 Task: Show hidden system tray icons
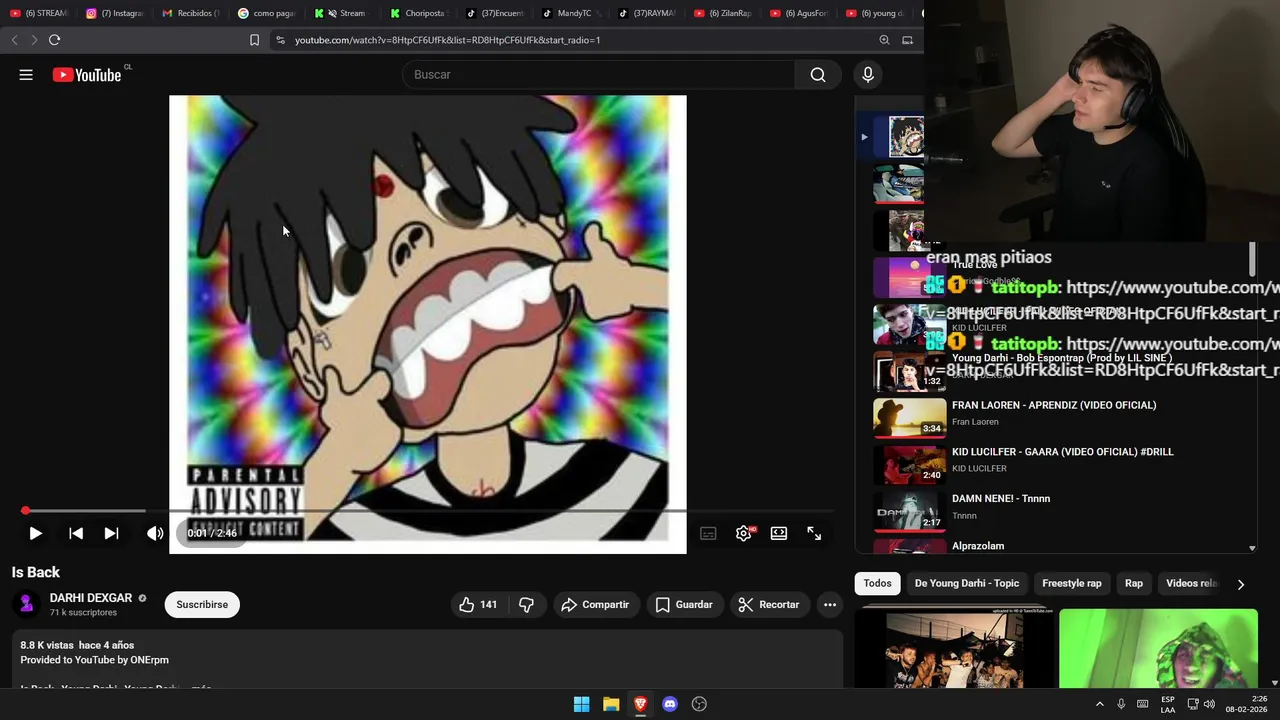(1099, 704)
